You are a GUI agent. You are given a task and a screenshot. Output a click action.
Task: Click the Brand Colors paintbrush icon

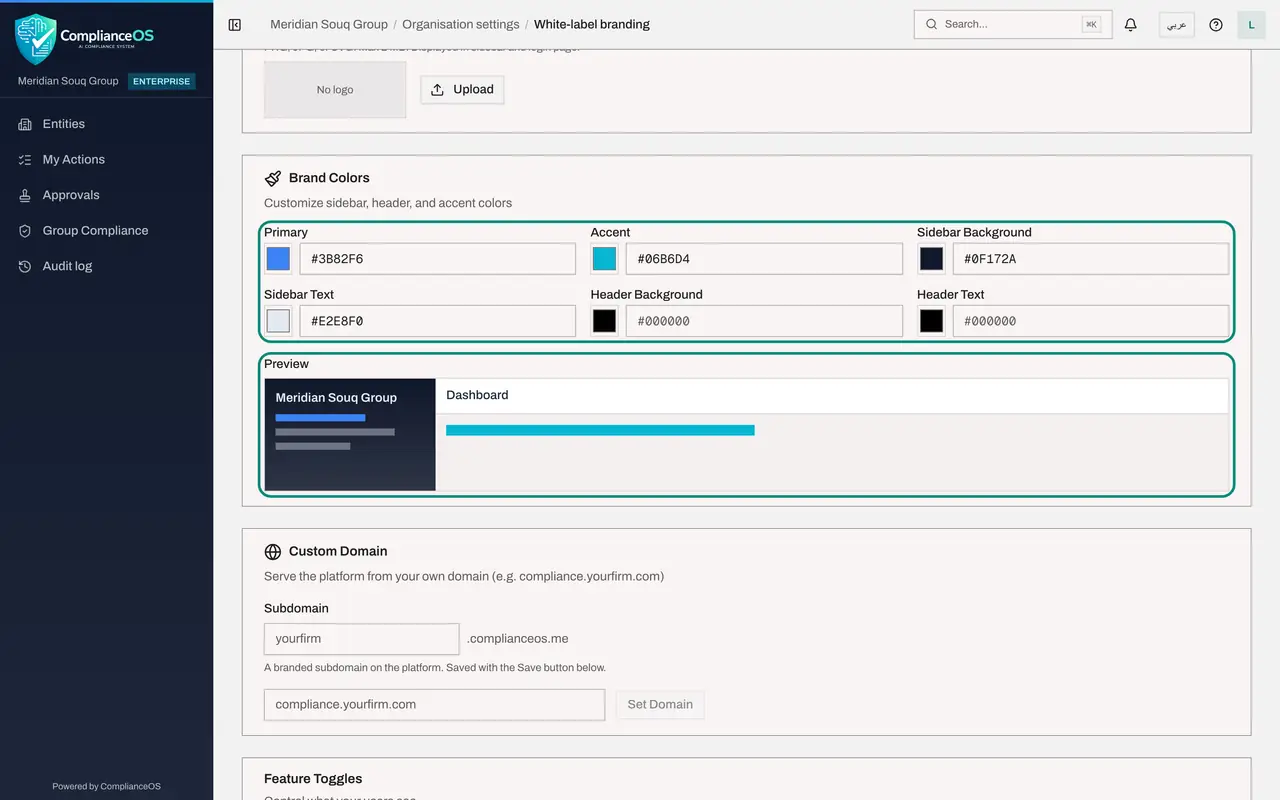tap(273, 178)
